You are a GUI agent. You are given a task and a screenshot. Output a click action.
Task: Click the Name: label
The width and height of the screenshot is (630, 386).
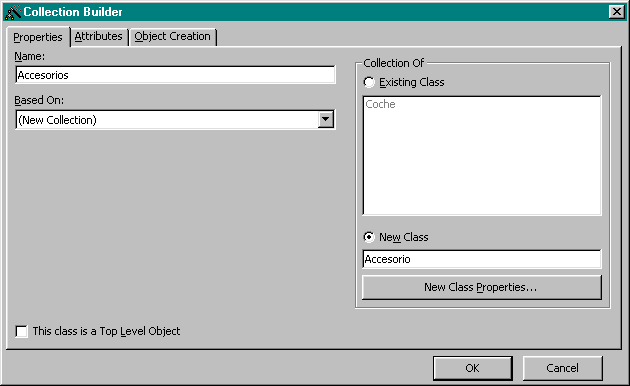point(30,56)
